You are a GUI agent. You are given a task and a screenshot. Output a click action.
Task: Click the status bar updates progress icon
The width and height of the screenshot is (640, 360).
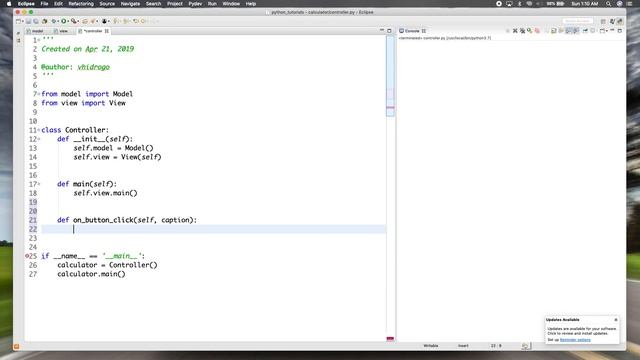pyautogui.click(x=525, y=346)
